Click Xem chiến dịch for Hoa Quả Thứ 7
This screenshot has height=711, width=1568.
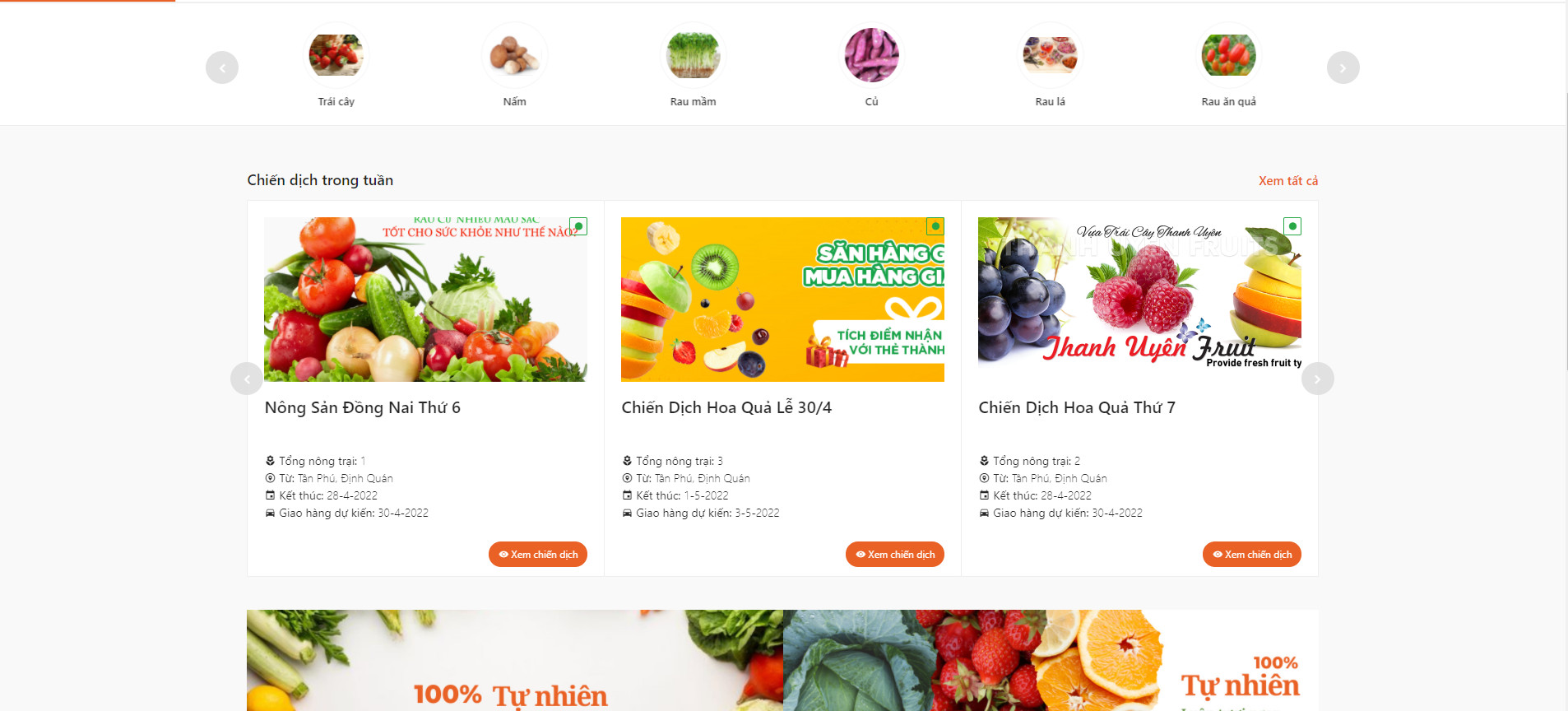click(1252, 555)
